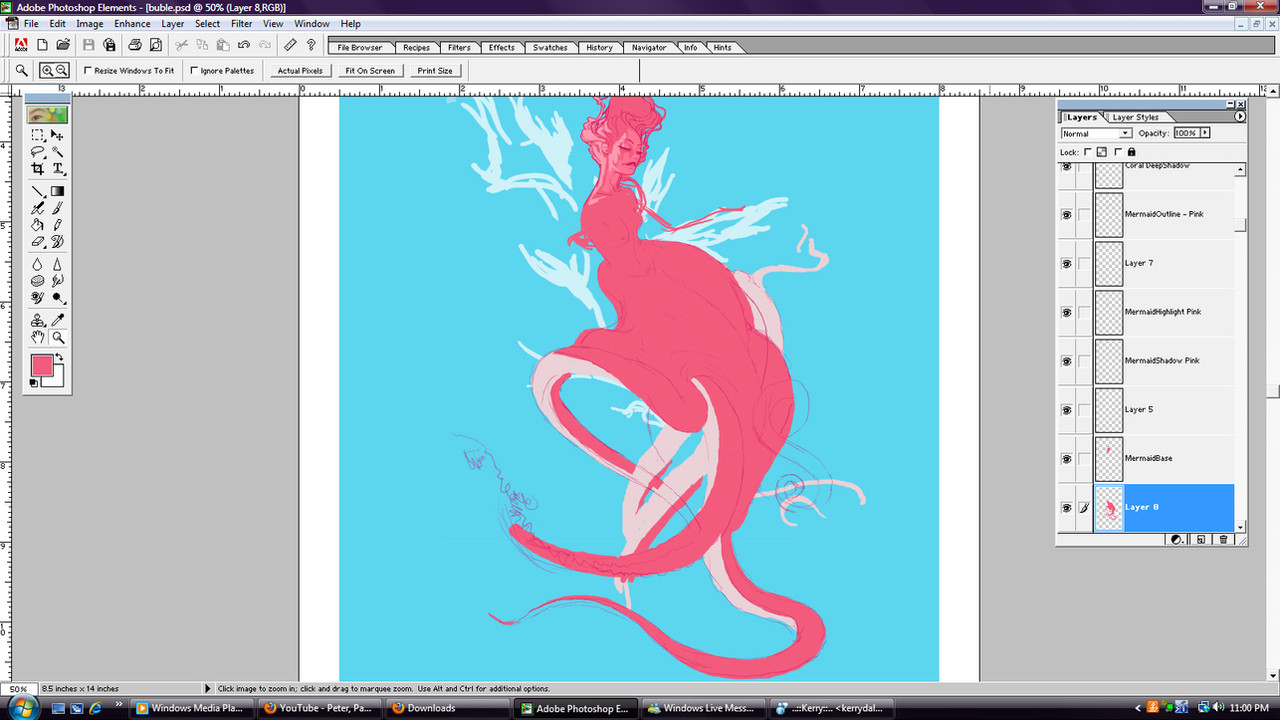Select the Eyedropper tool
1280x720 pixels.
[57, 321]
